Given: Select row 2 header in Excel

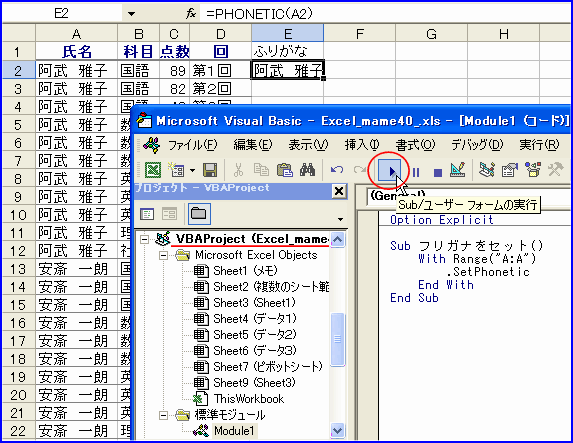Looking at the screenshot, I should [x=19, y=70].
